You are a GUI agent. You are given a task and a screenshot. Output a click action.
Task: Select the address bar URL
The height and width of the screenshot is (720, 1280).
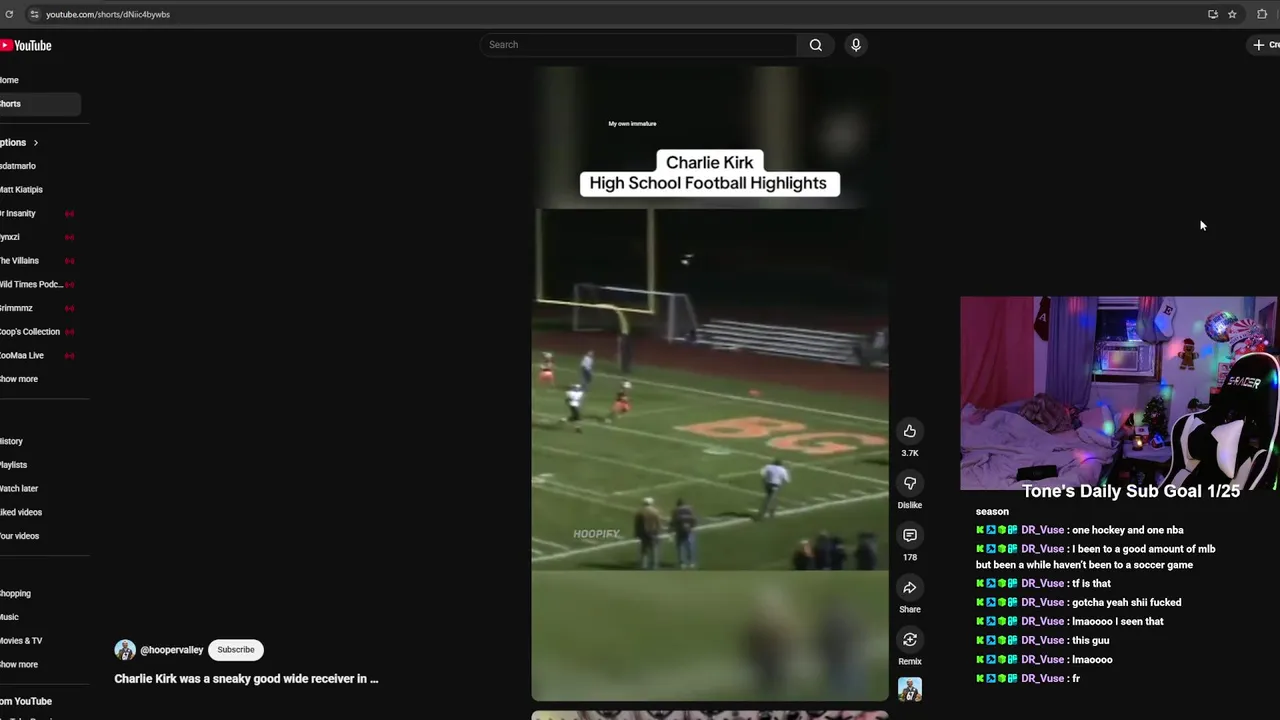point(108,14)
